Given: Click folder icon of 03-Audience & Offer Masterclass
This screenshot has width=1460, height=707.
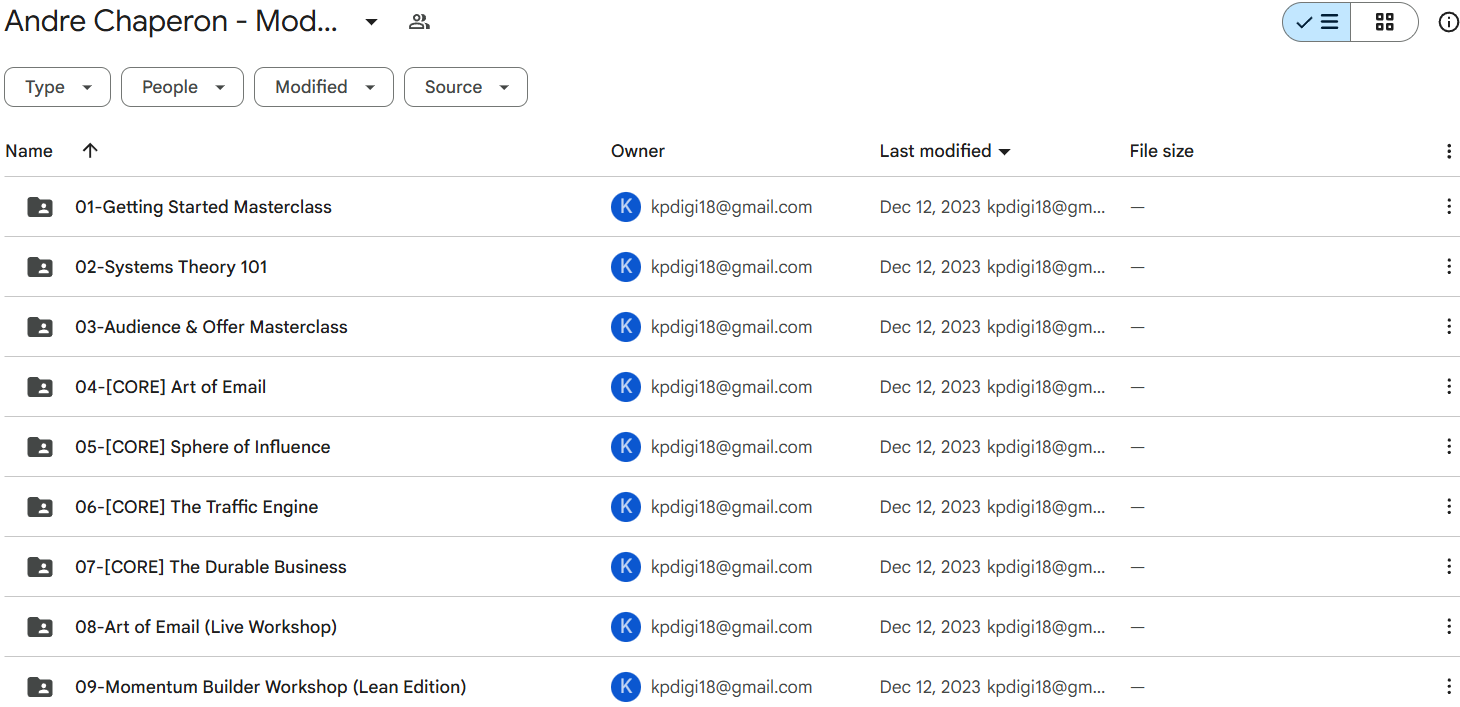Looking at the screenshot, I should click(40, 327).
